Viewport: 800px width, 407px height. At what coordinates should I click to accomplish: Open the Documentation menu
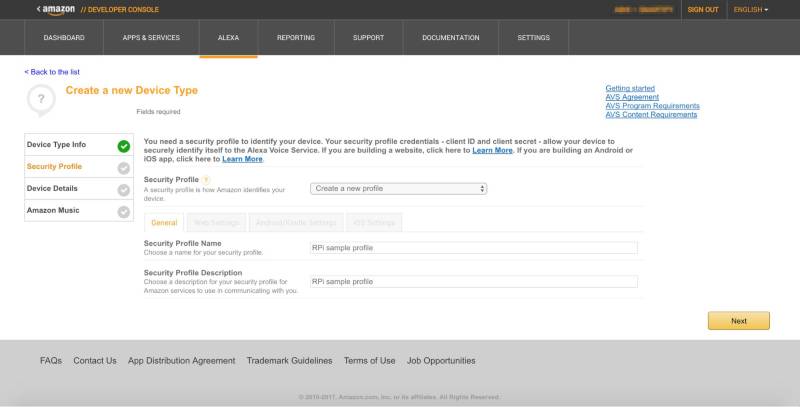coord(451,37)
